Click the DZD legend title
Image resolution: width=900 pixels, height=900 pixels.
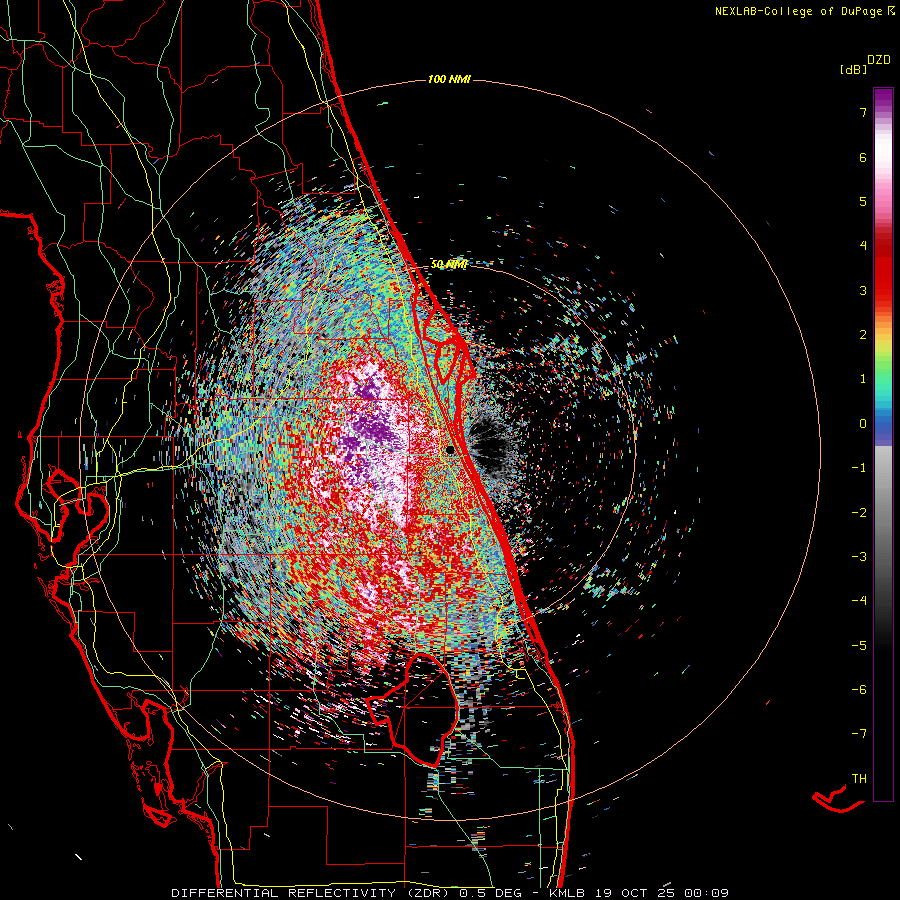pos(879,60)
